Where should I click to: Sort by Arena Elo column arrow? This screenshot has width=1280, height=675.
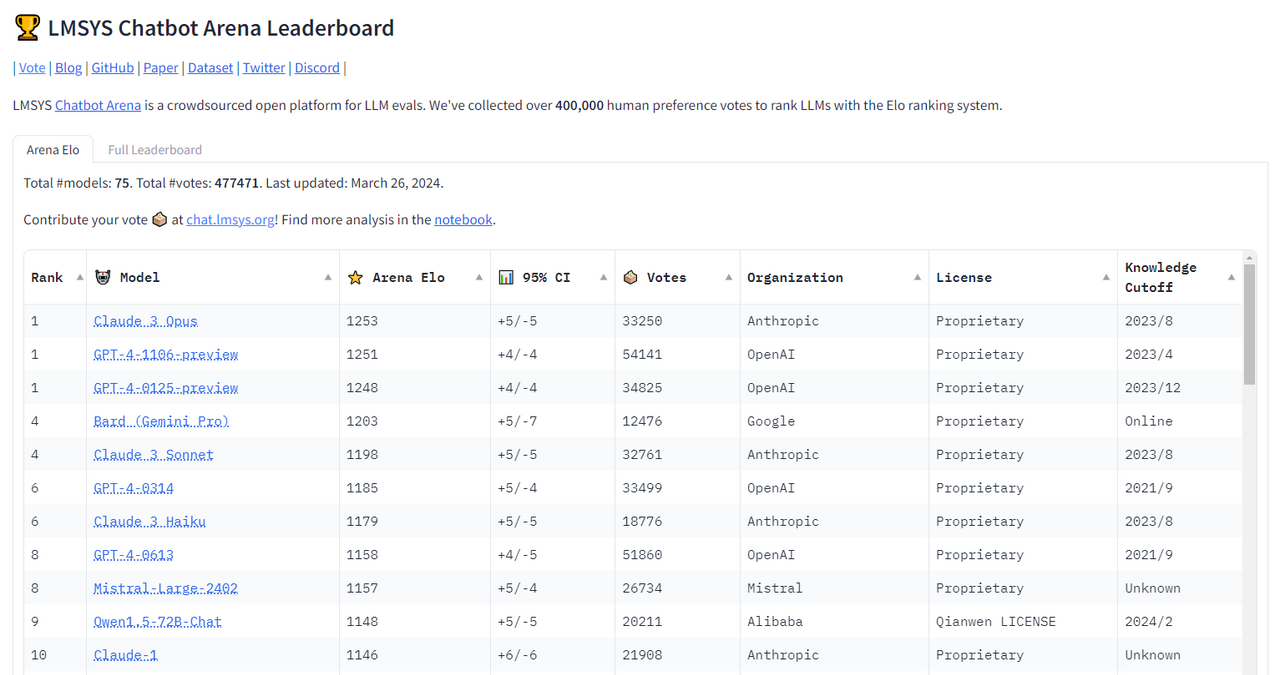479,277
